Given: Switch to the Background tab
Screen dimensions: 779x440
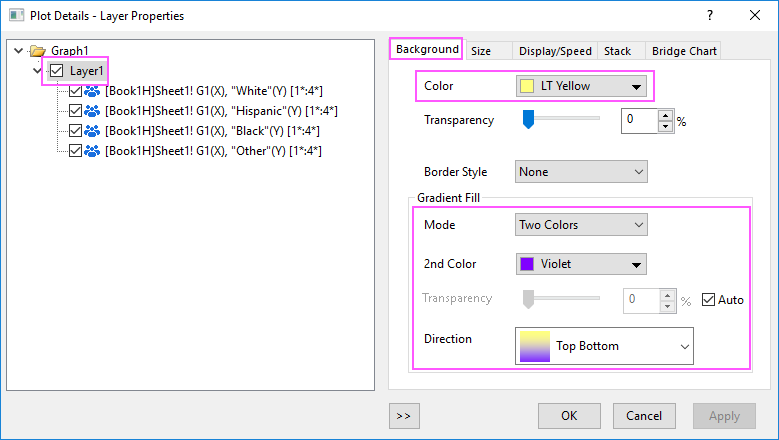Looking at the screenshot, I should [427, 49].
